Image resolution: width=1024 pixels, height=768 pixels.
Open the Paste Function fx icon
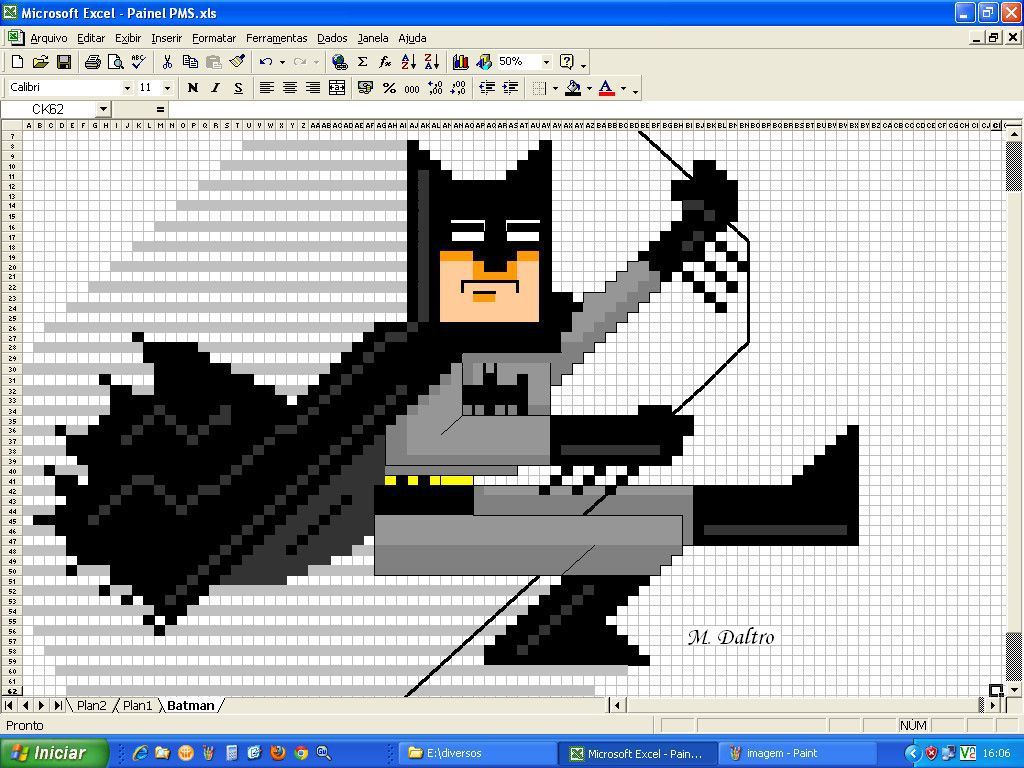pyautogui.click(x=385, y=62)
